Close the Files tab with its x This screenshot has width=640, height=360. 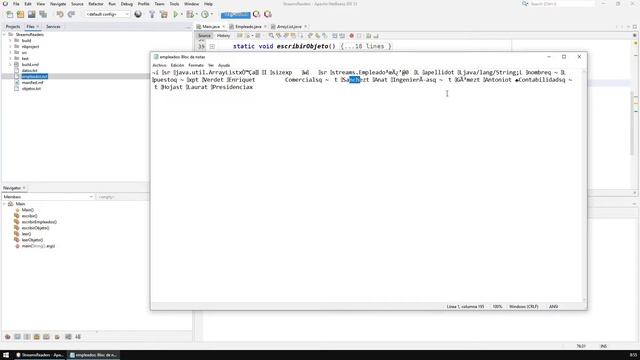[38, 27]
